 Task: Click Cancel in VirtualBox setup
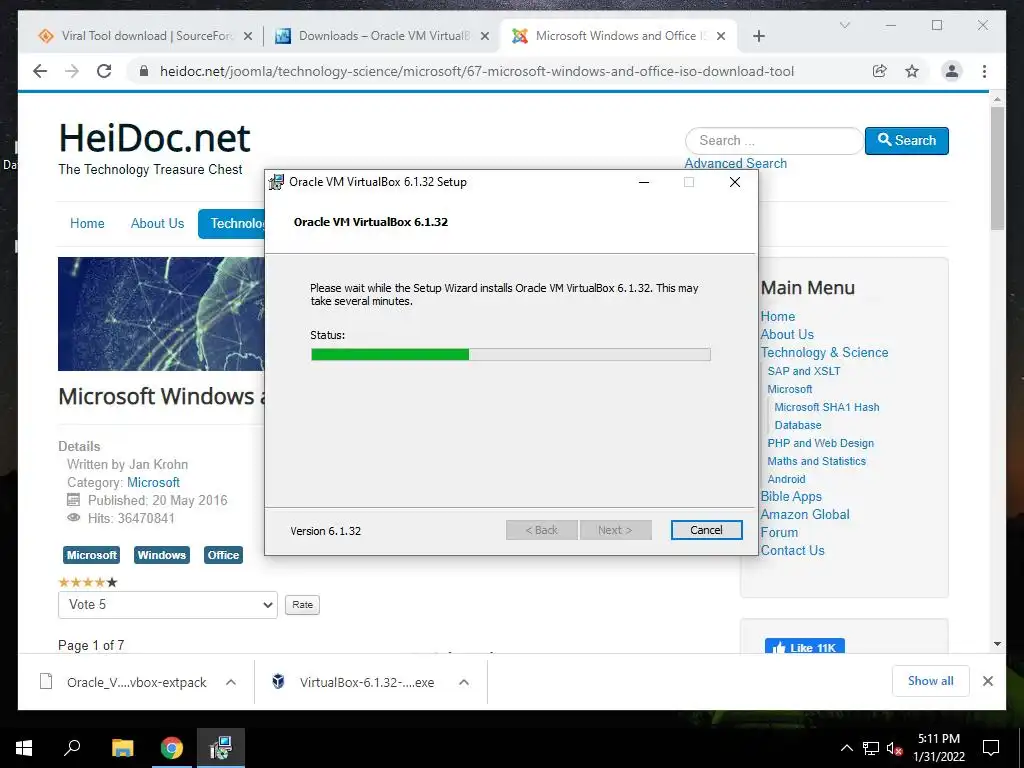click(x=707, y=530)
